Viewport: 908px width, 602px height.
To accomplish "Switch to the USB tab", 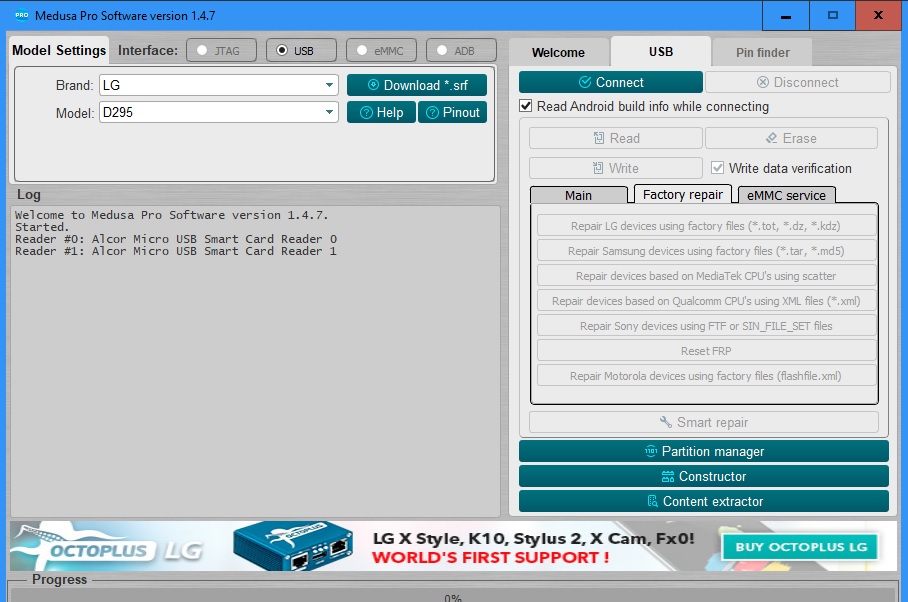I will (661, 52).
